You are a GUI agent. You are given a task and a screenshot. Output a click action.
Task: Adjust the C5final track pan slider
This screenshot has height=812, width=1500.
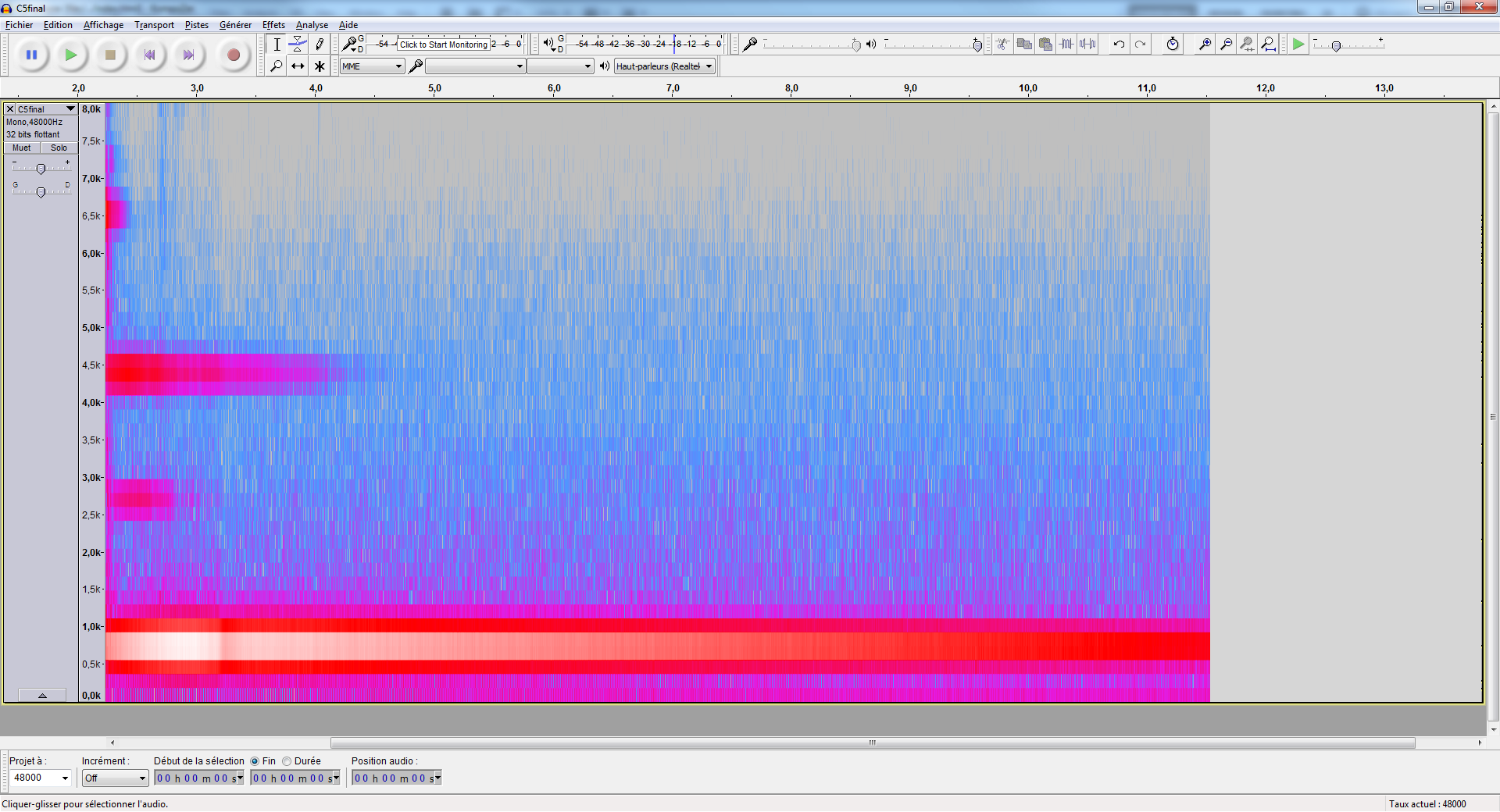point(41,192)
